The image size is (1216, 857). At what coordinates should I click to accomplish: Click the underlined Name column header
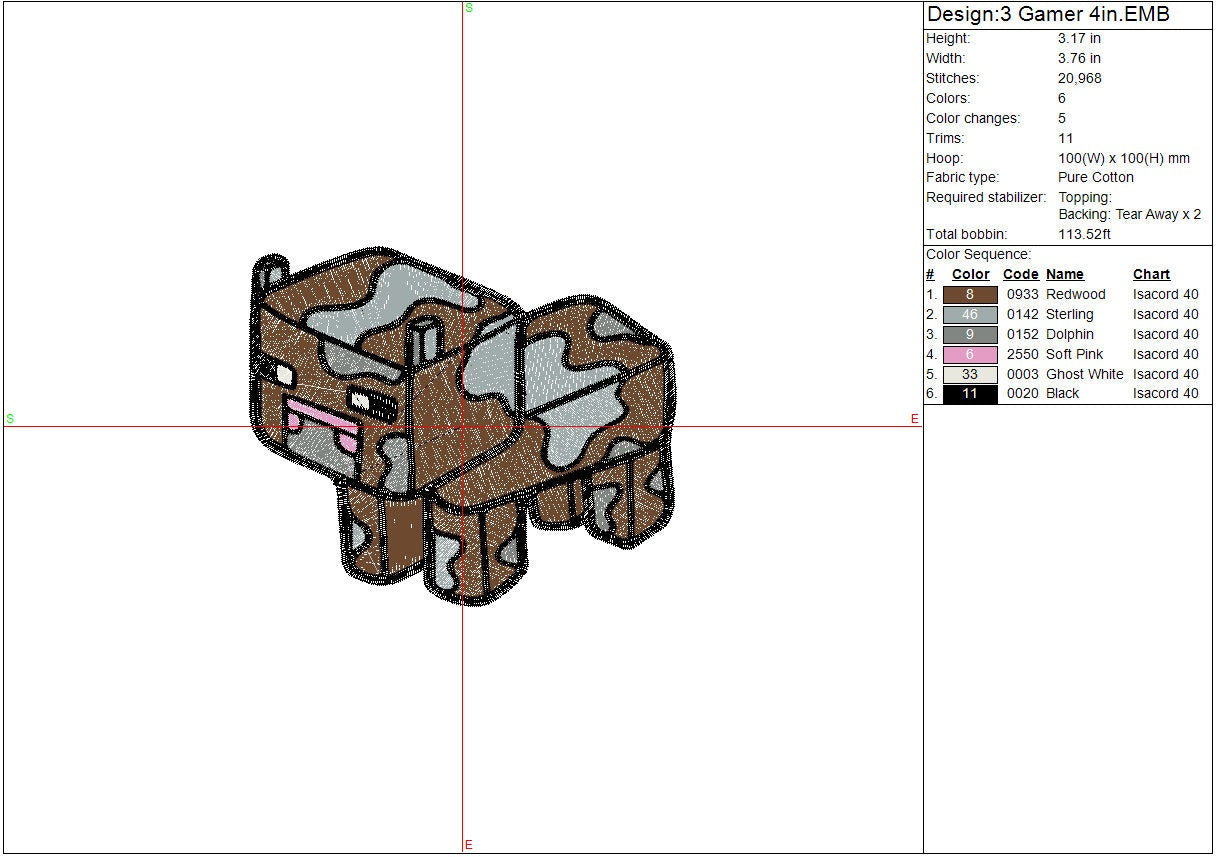point(1064,274)
